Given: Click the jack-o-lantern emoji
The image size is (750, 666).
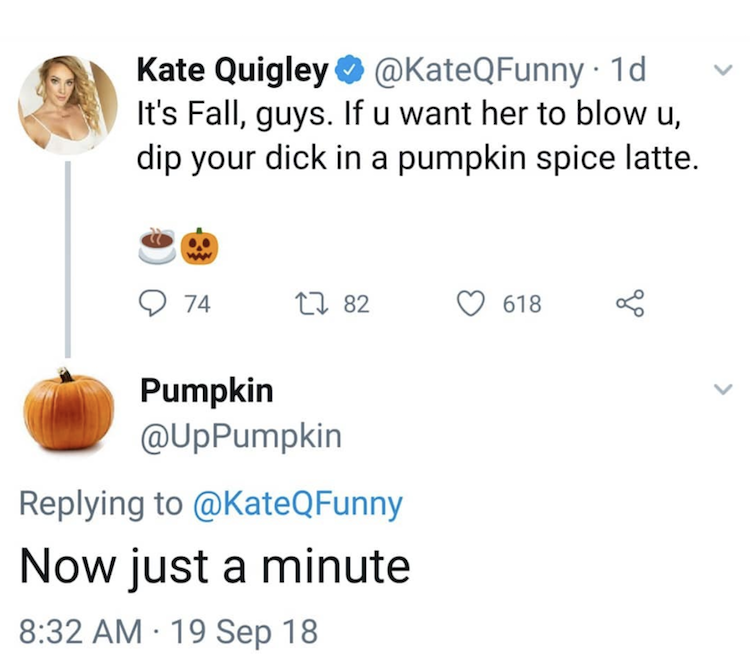Looking at the screenshot, I should point(201,246).
